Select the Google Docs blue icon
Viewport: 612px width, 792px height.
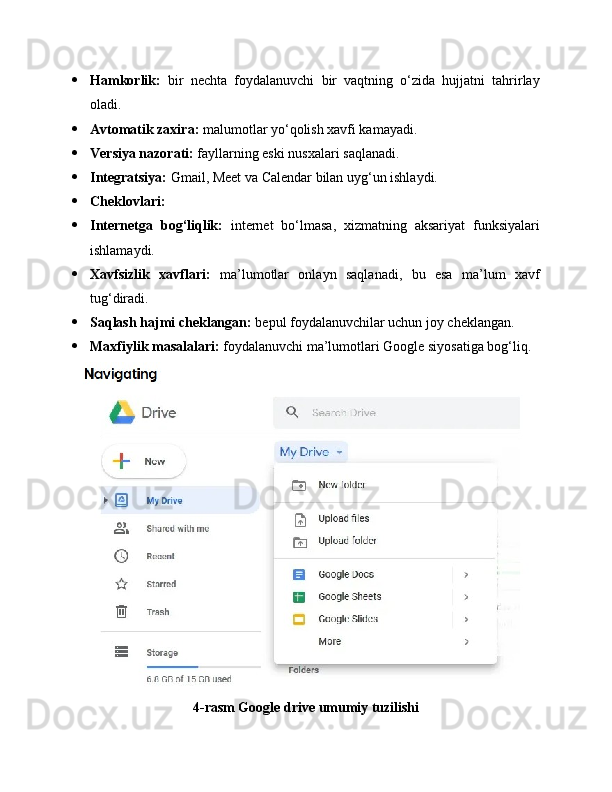click(x=299, y=574)
